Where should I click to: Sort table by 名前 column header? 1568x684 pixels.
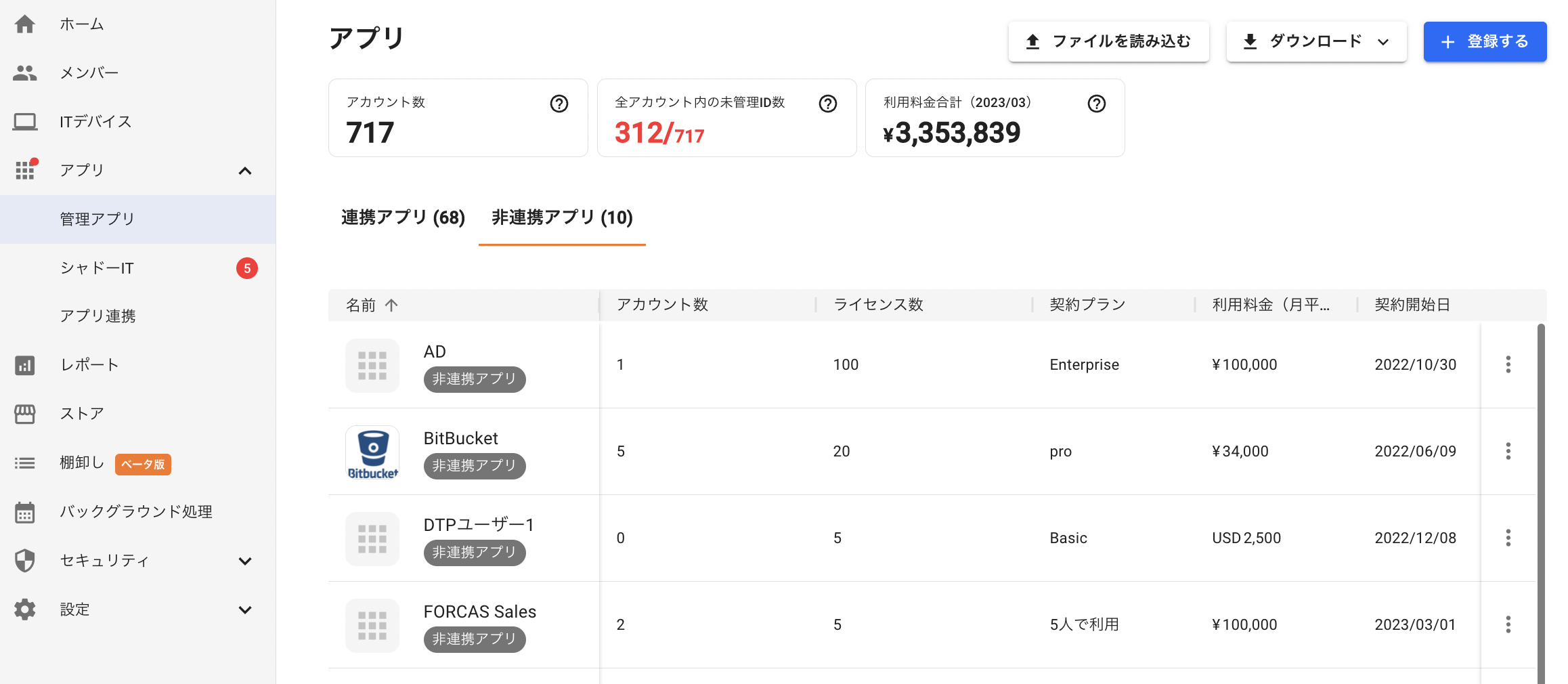(x=362, y=305)
